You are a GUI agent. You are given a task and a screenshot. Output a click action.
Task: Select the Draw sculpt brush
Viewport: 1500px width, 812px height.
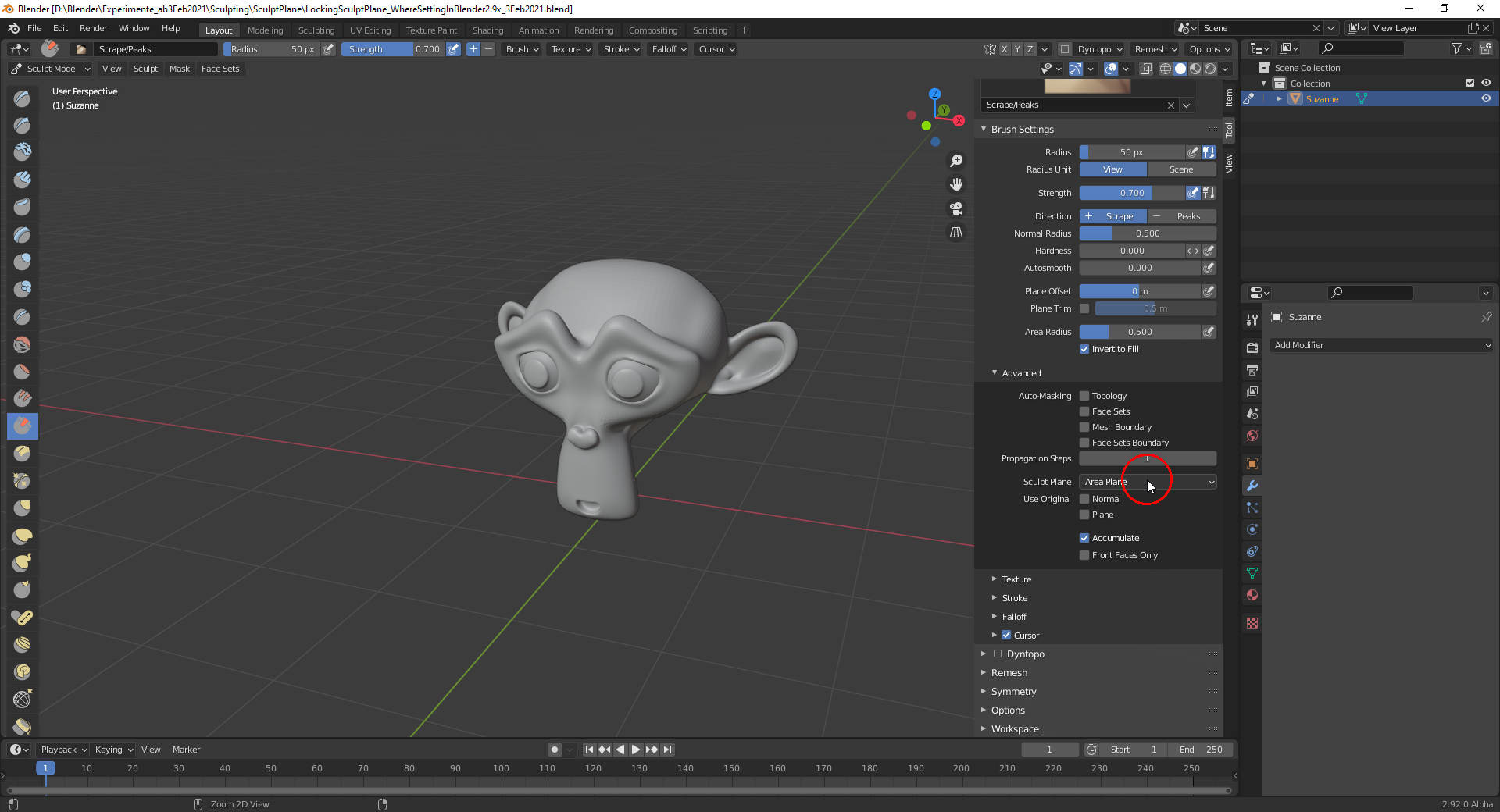[22, 98]
